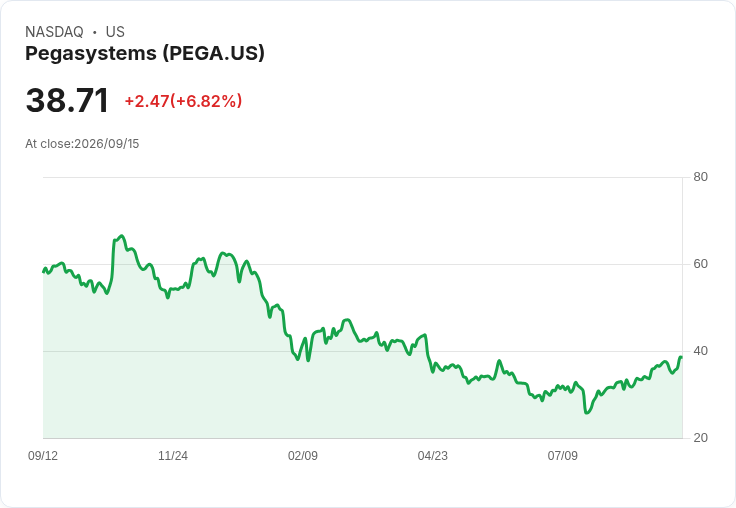Click the +2.47(+6.82%) price change
Image resolution: width=736 pixels, height=508 pixels.
point(183,101)
